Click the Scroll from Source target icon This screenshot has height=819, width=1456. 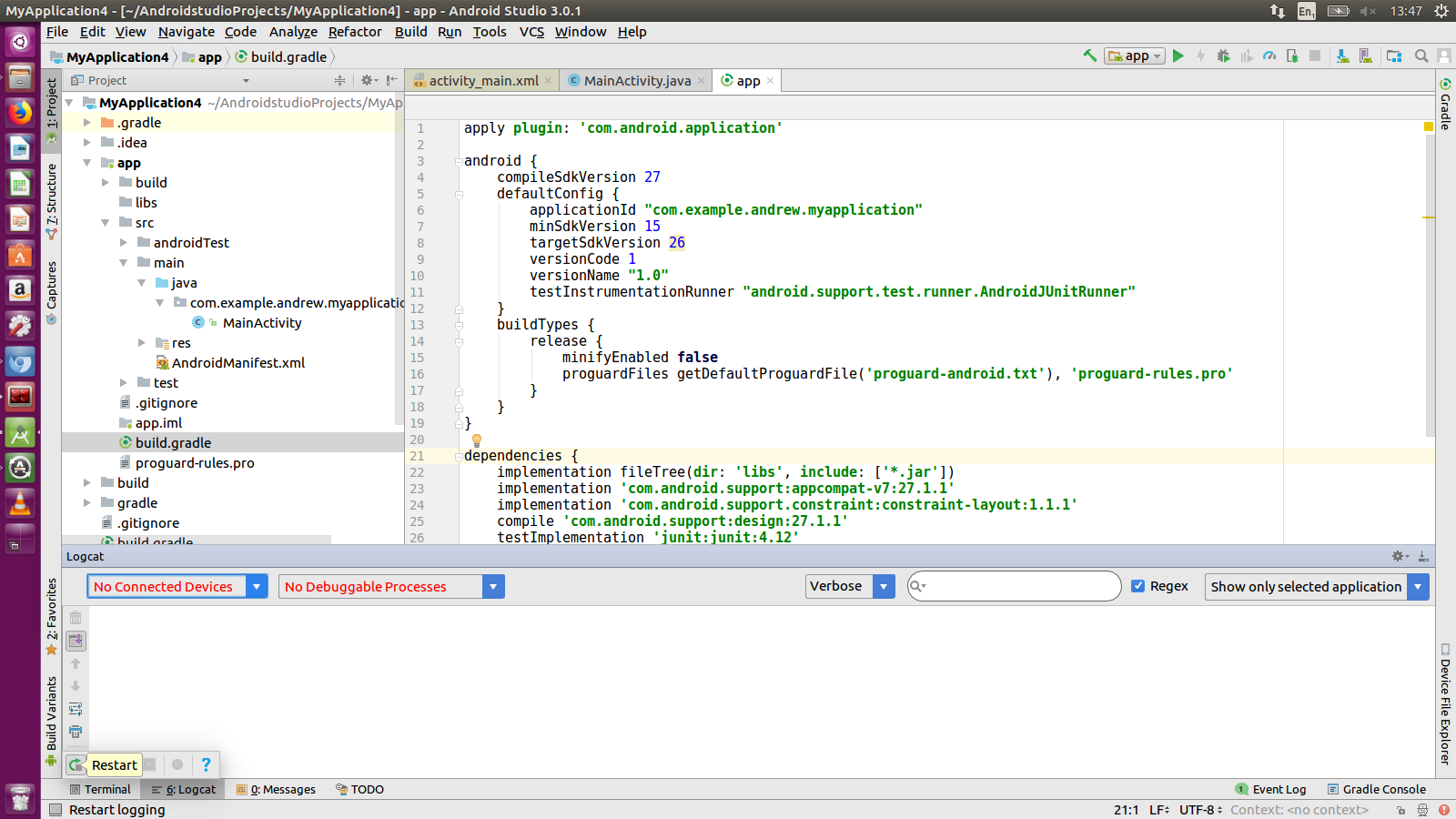339,80
